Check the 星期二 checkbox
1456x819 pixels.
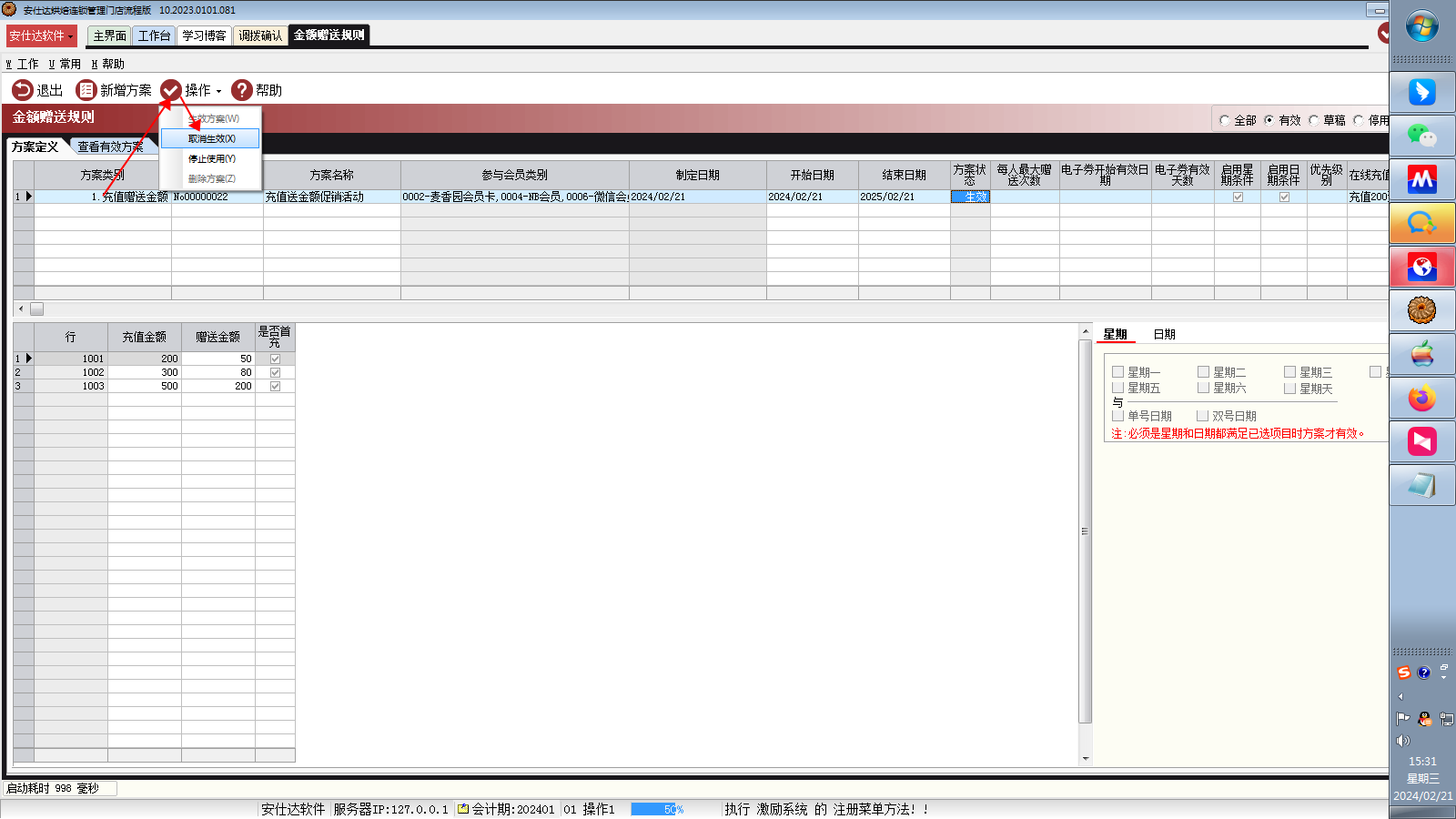[1204, 371]
